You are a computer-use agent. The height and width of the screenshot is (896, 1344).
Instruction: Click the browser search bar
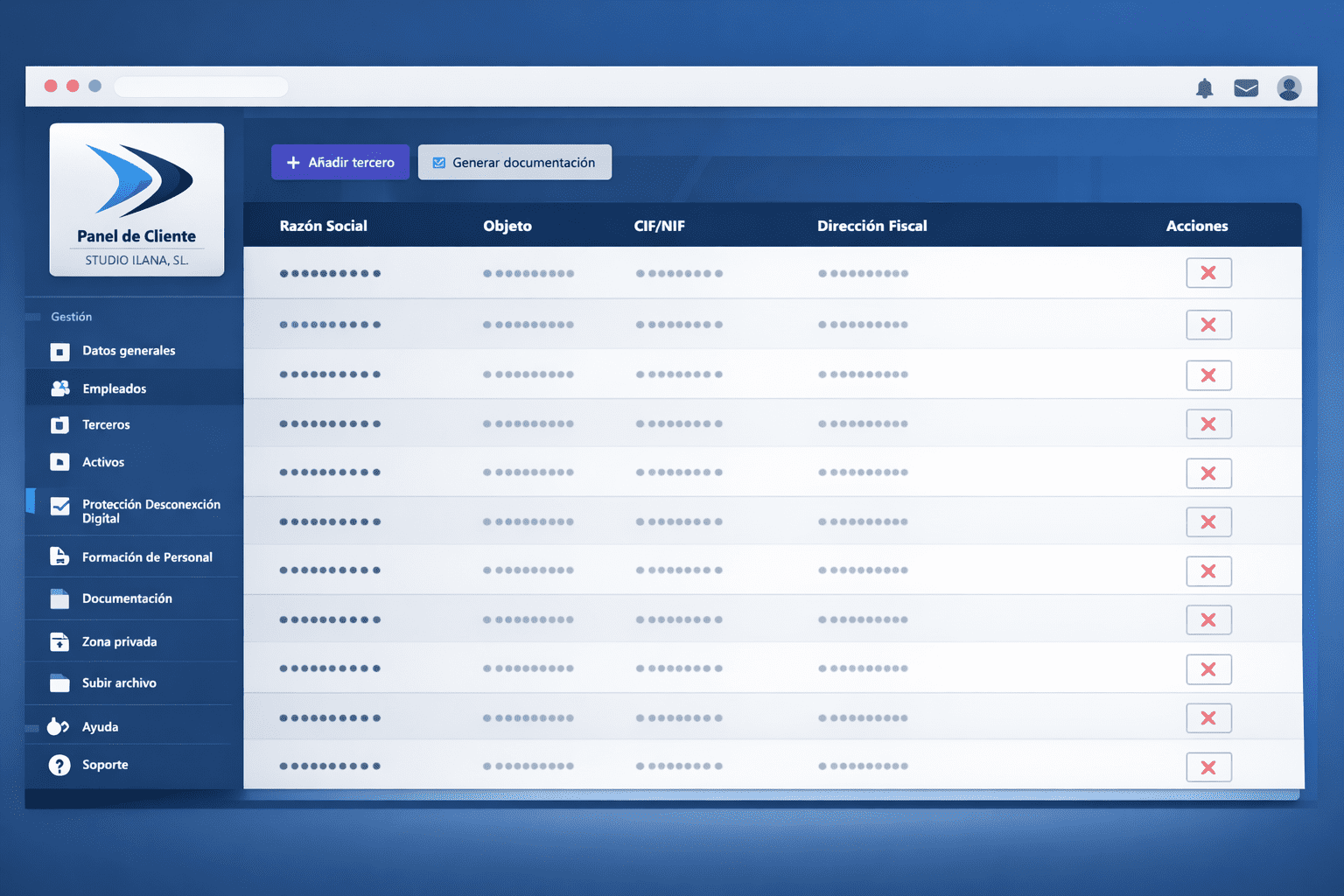(x=200, y=87)
